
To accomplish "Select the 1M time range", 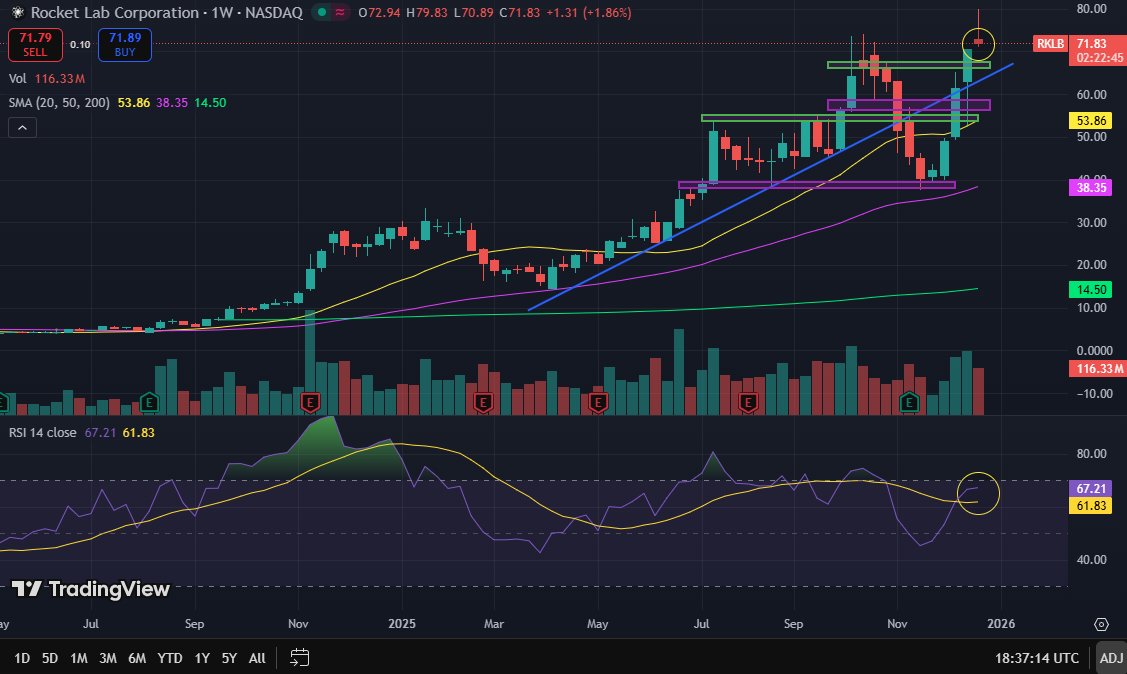I will point(78,657).
